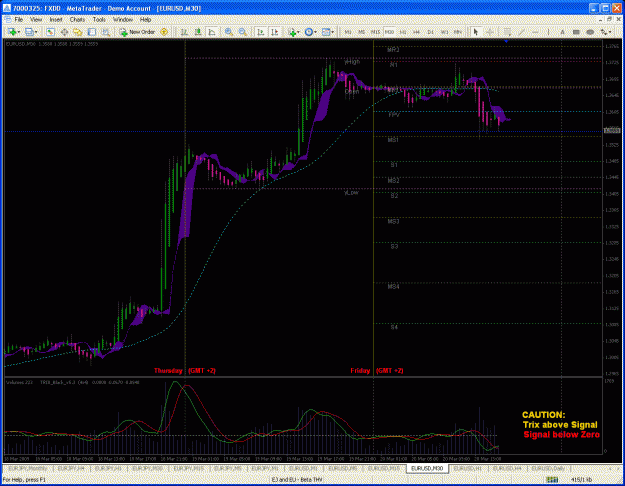The image size is (625, 486).
Task: Click the New Order button
Action: pyautogui.click(x=138, y=32)
